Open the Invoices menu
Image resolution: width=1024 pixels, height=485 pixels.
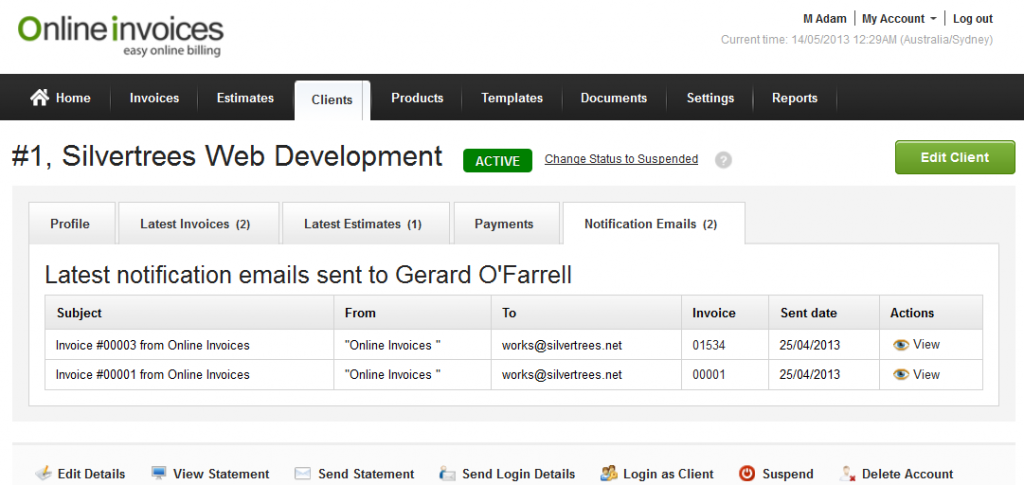[x=154, y=98]
